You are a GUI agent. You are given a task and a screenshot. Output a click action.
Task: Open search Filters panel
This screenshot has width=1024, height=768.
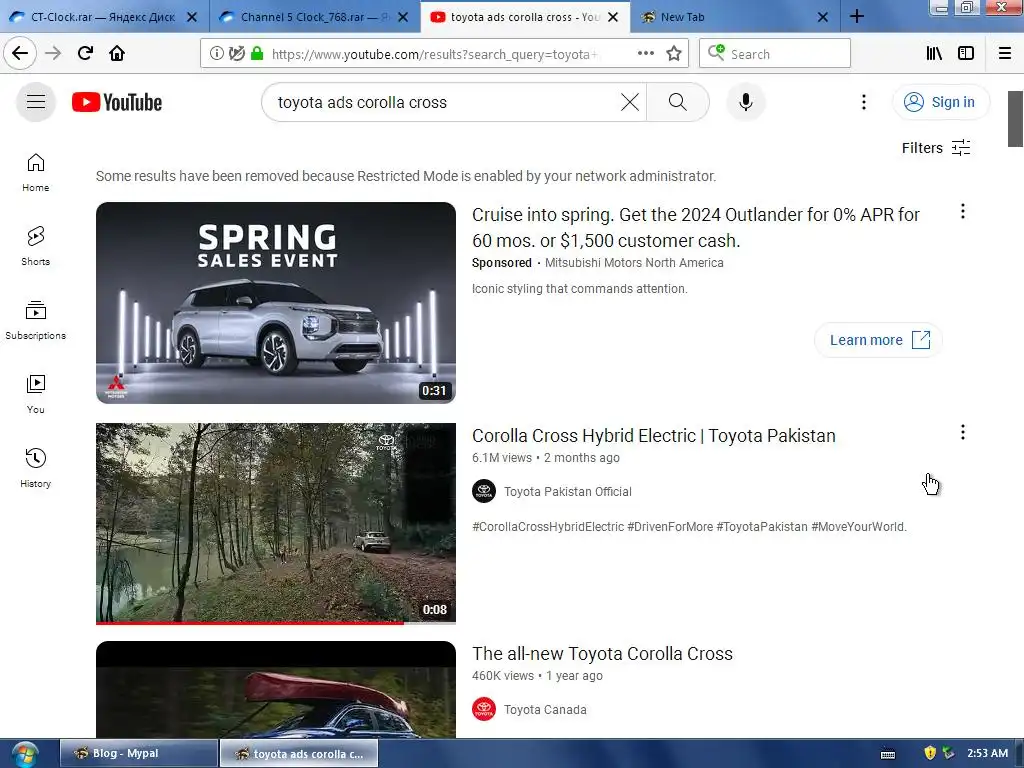936,148
